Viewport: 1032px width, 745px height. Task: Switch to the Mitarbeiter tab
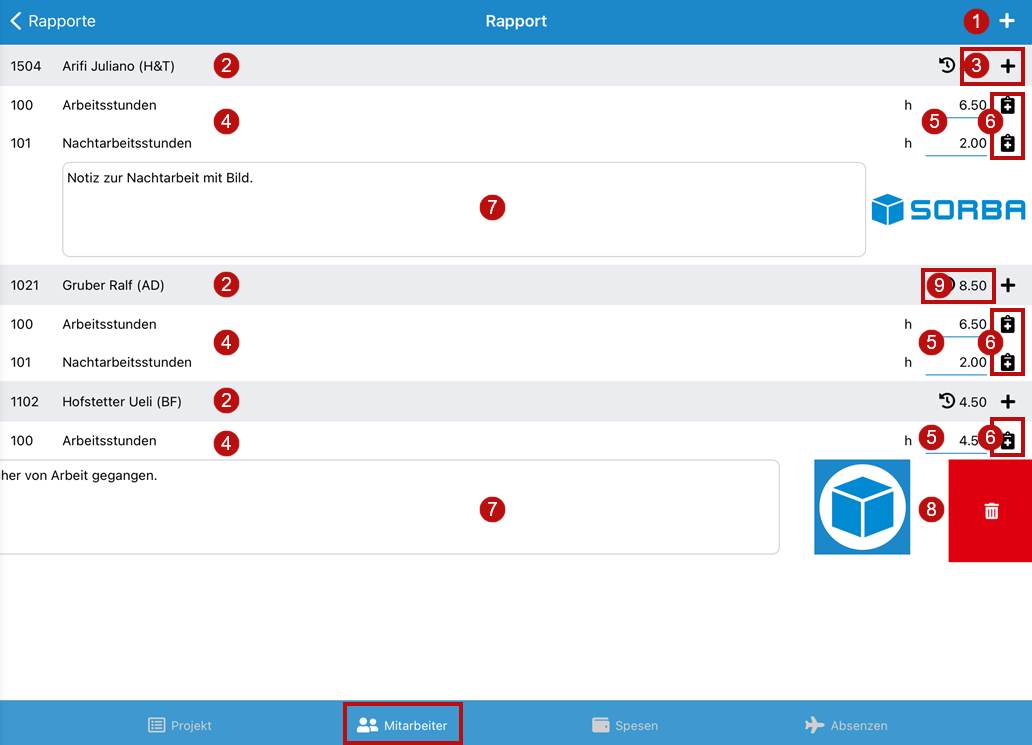click(403, 725)
